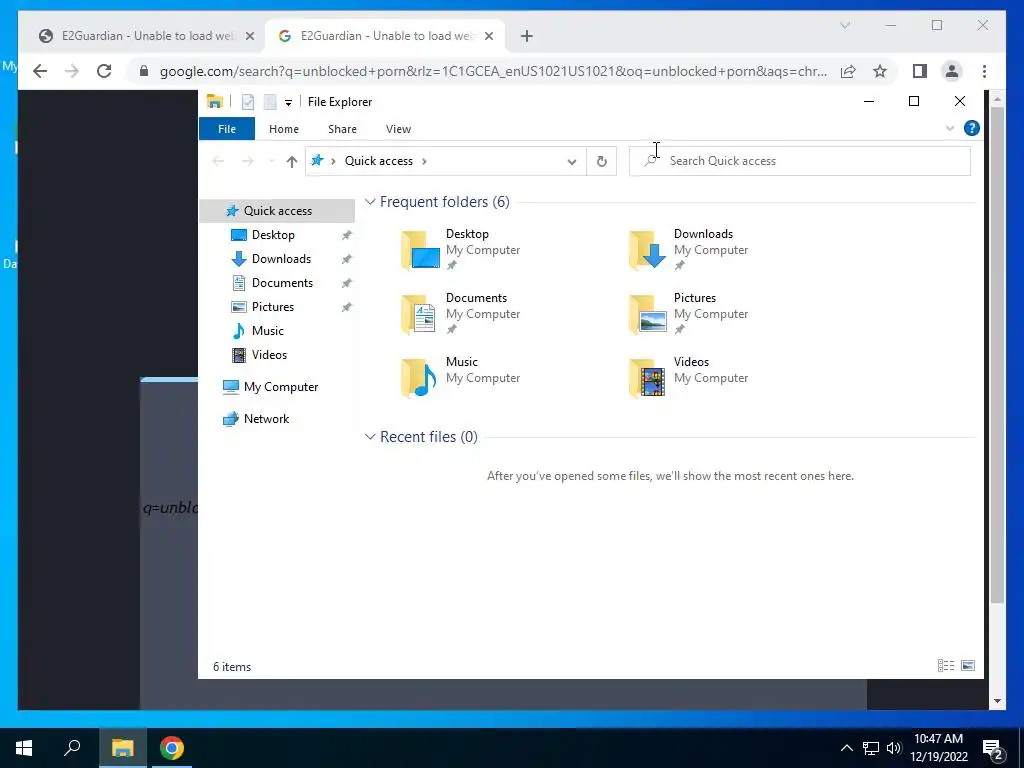Screen dimensions: 1024x768
Task: Select the Pictures folder icon in Frequent folders
Action: (647, 313)
